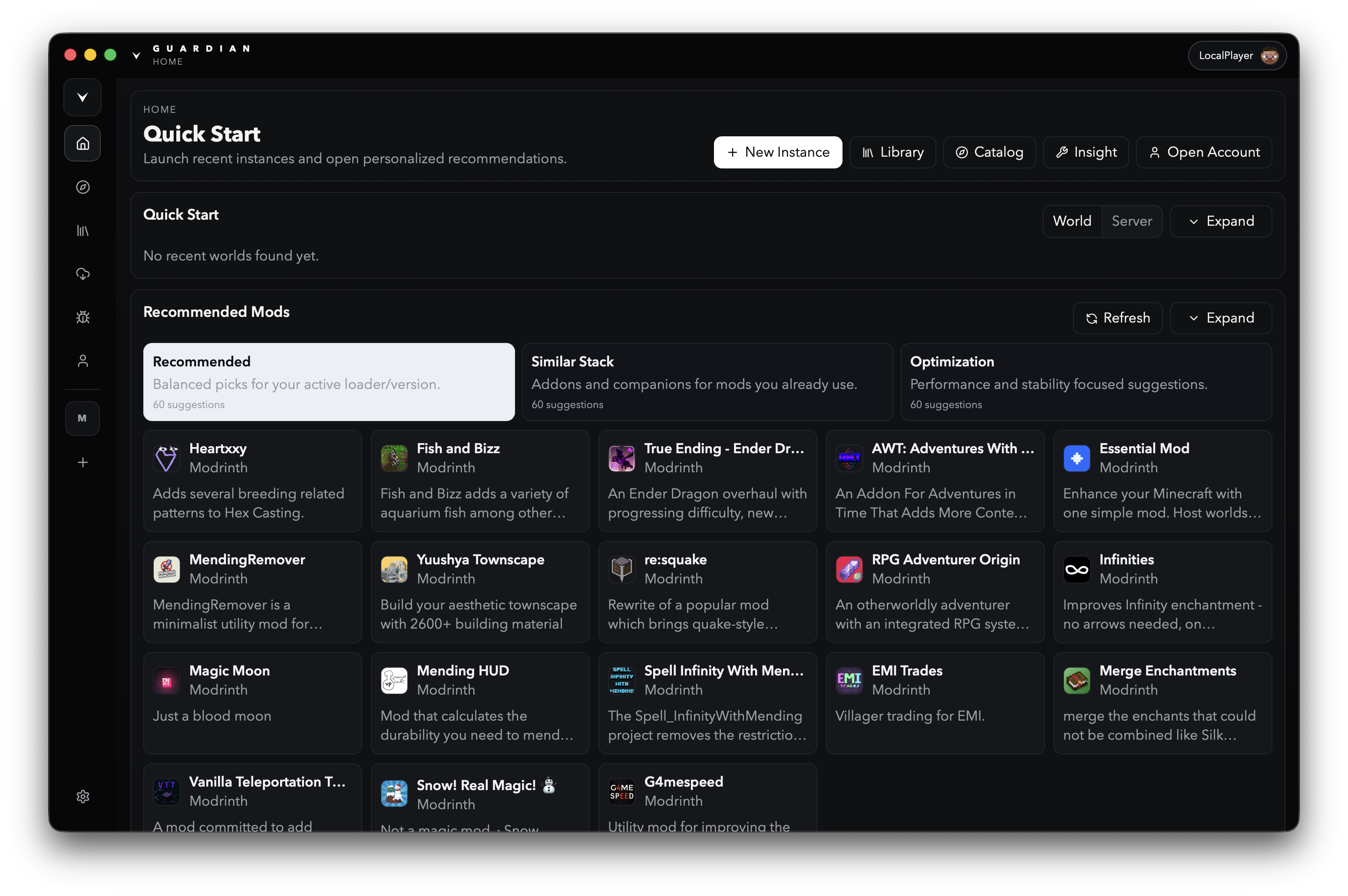Click the LocalPlayer avatar head
Viewport: 1348px width, 896px height.
tap(1270, 56)
